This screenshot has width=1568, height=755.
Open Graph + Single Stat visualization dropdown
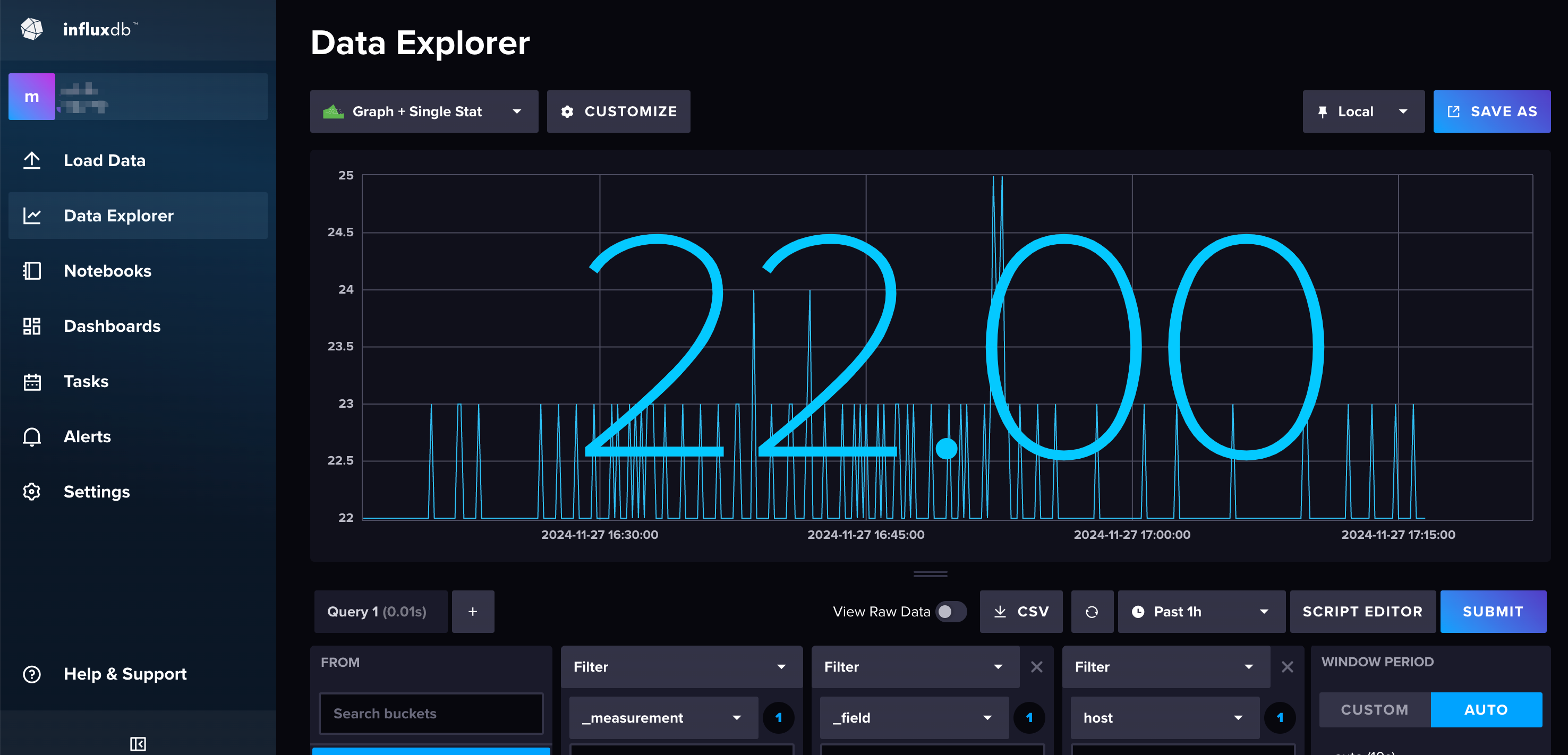click(x=424, y=111)
